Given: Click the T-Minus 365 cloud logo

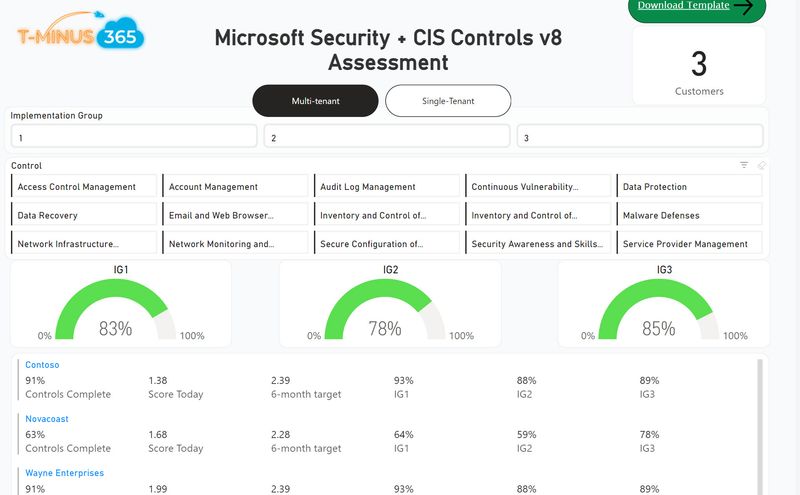Looking at the screenshot, I should coord(81,37).
